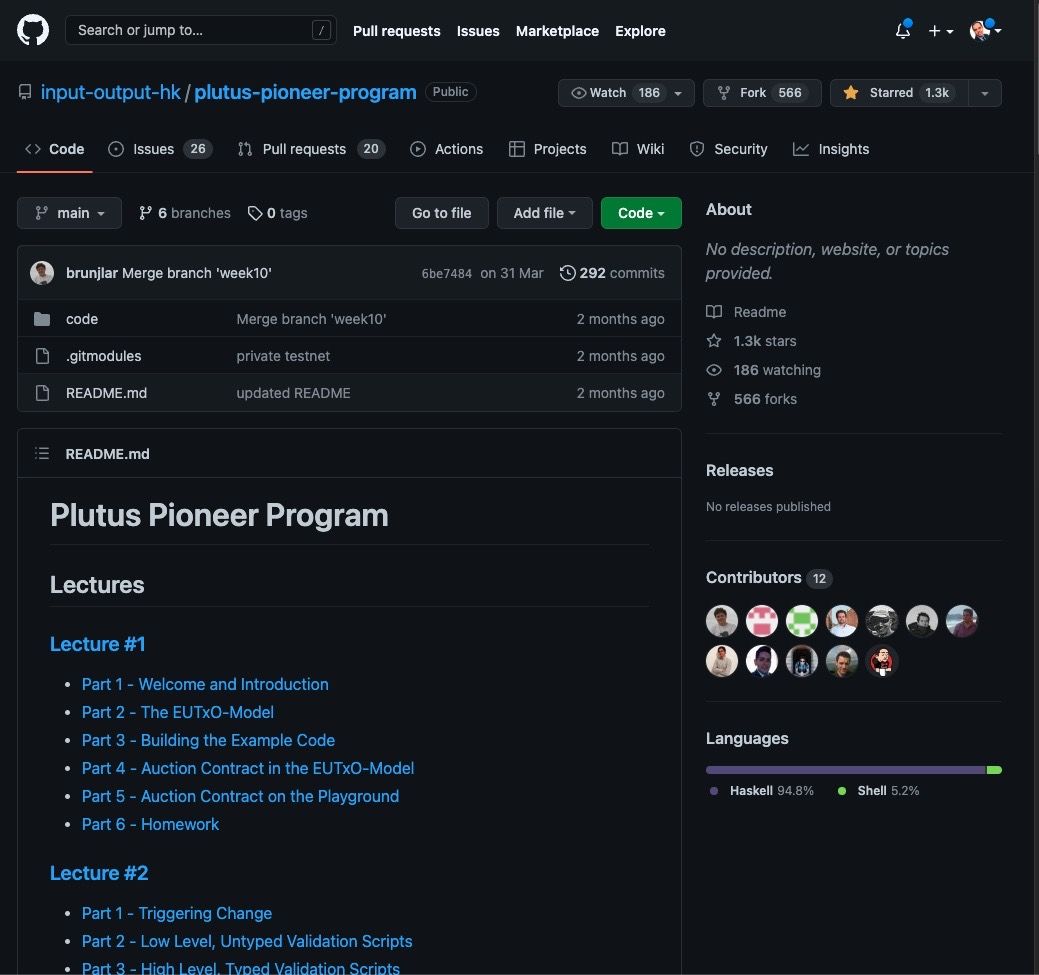Fork the repository
Screen dimensions: 1039x975
762,93
